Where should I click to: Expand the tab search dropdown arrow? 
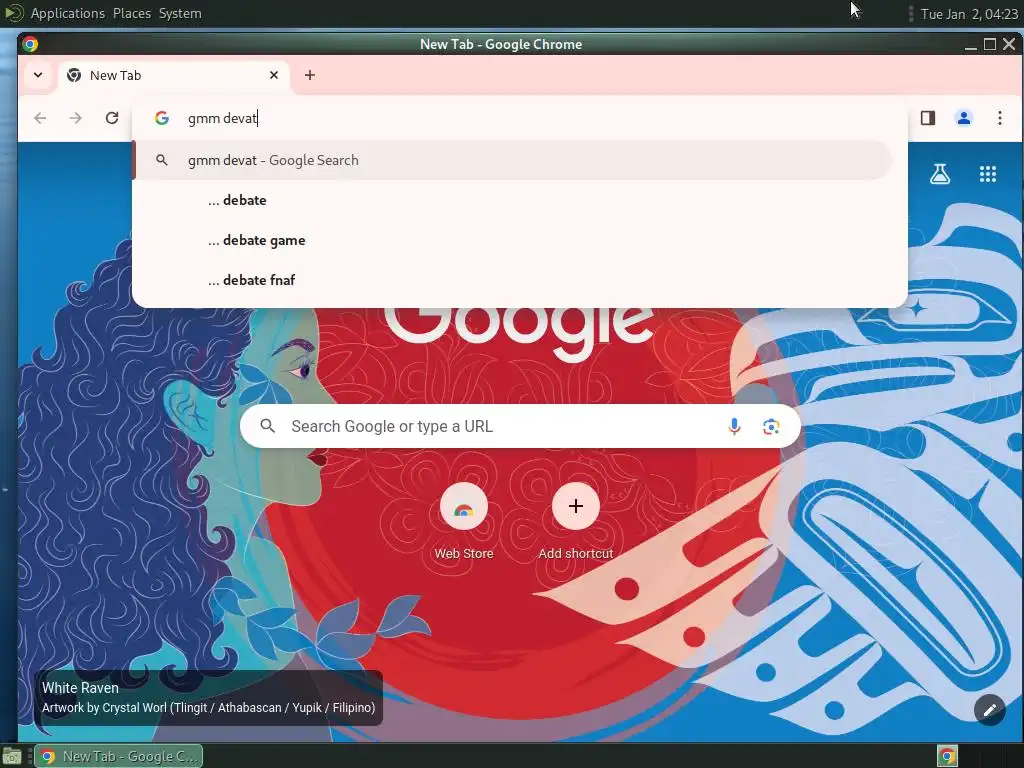pyautogui.click(x=38, y=75)
